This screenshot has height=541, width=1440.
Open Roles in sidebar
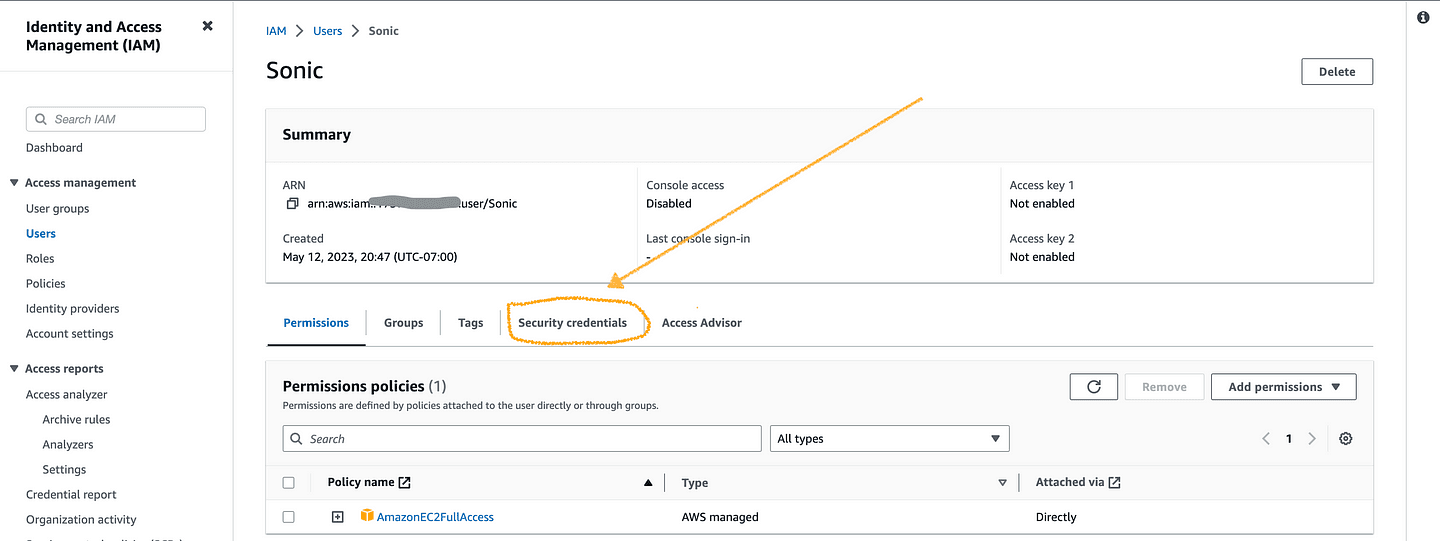[x=40, y=259]
